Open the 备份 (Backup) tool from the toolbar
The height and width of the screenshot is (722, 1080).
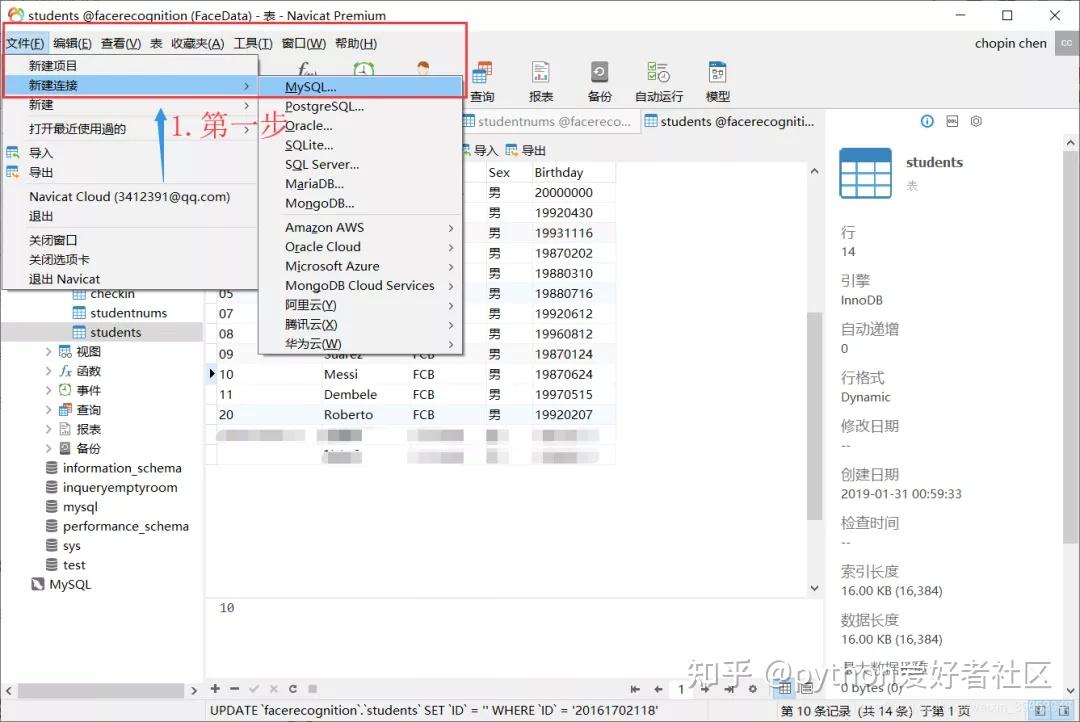click(599, 80)
